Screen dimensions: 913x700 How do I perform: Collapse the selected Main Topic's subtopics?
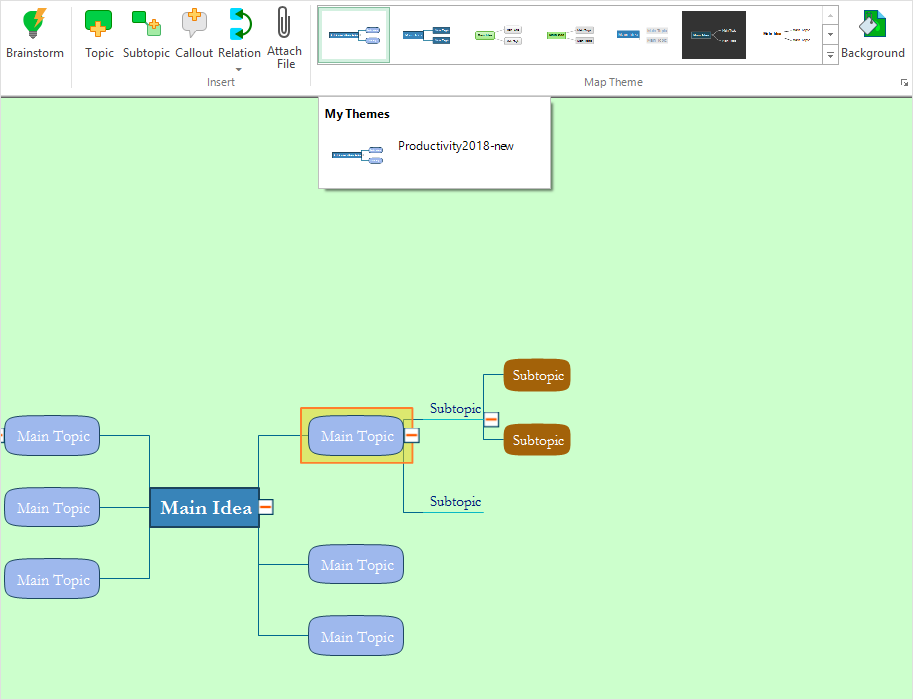411,436
